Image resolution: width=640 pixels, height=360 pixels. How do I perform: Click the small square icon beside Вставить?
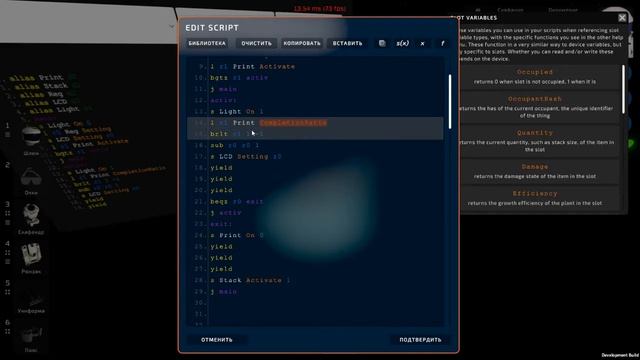click(x=382, y=43)
